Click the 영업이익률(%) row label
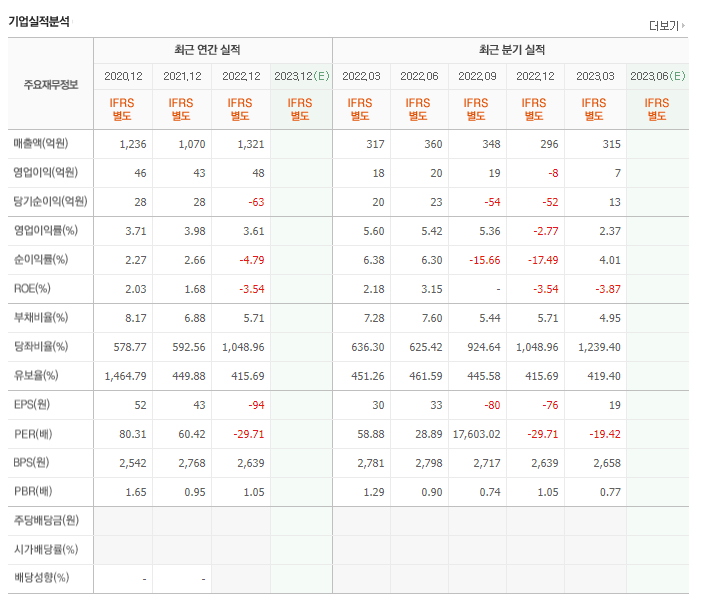The height and width of the screenshot is (600, 702). click(x=46, y=230)
